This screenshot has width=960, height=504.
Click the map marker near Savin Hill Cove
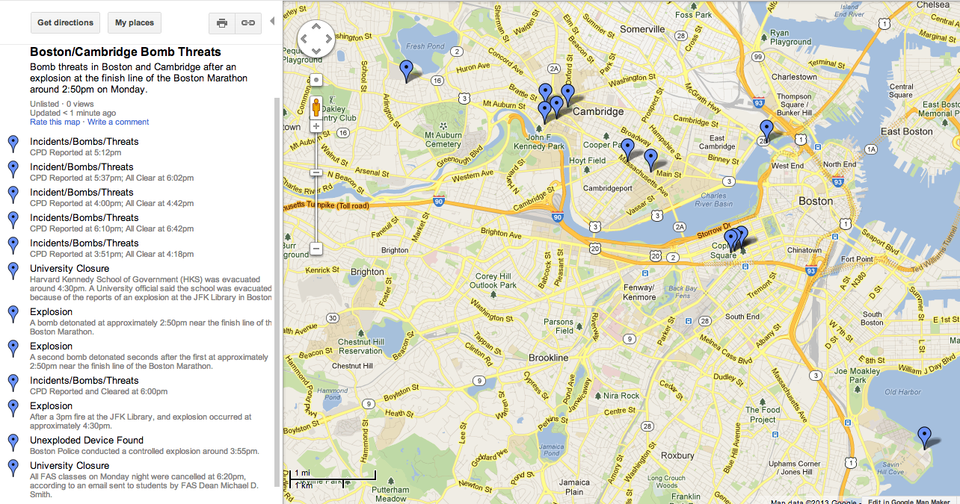[x=924, y=437]
